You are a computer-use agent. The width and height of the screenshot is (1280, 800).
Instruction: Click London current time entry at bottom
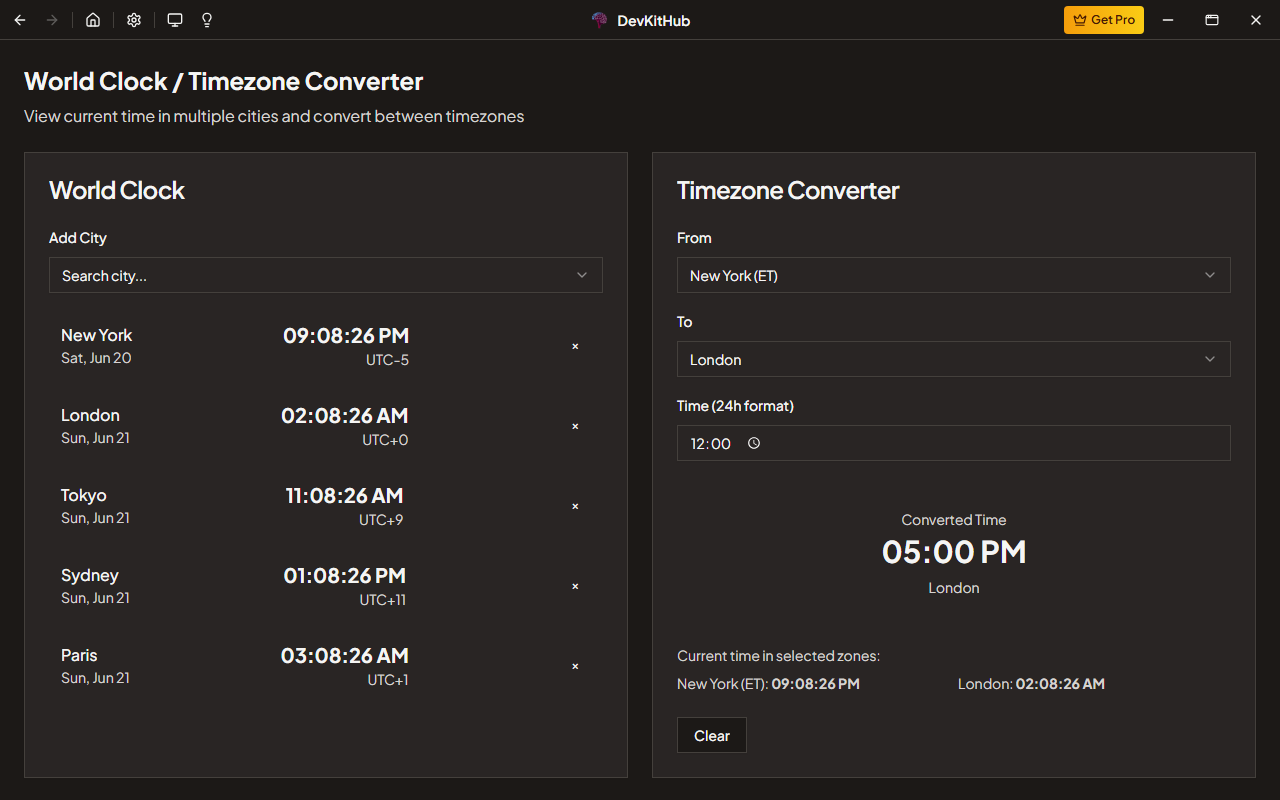pos(1031,684)
